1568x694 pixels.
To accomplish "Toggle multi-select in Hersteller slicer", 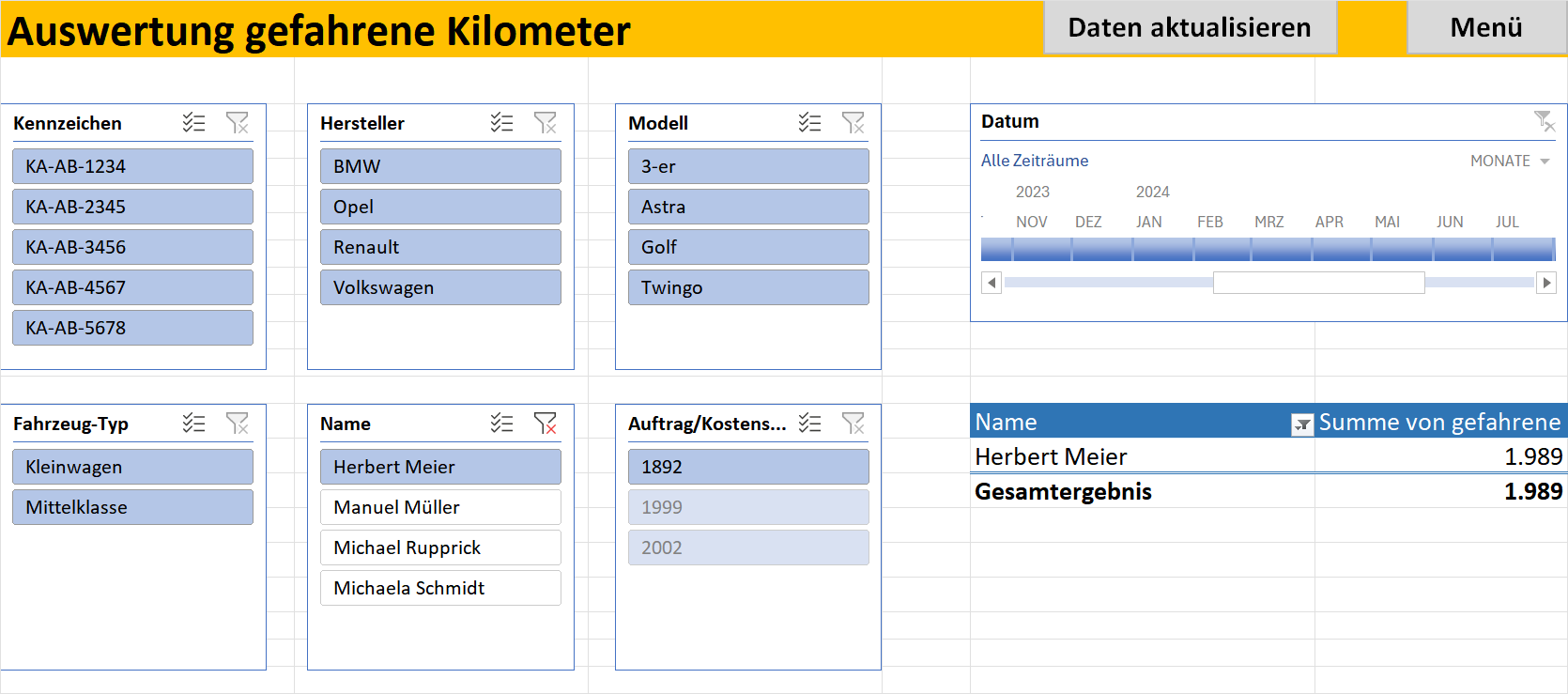I will 502,123.
